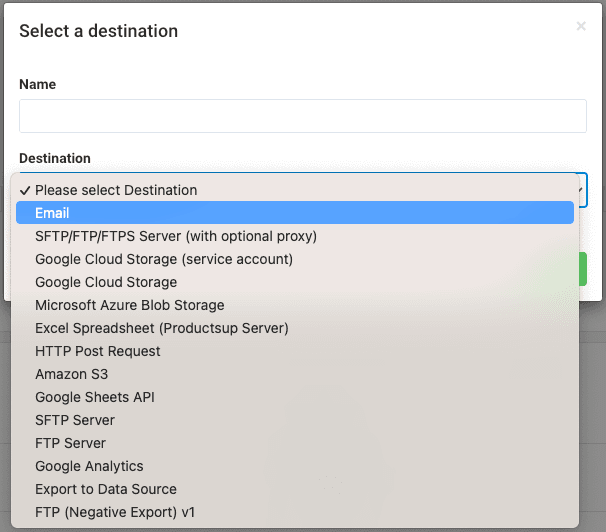Select Google Analytics from the list

click(89, 466)
